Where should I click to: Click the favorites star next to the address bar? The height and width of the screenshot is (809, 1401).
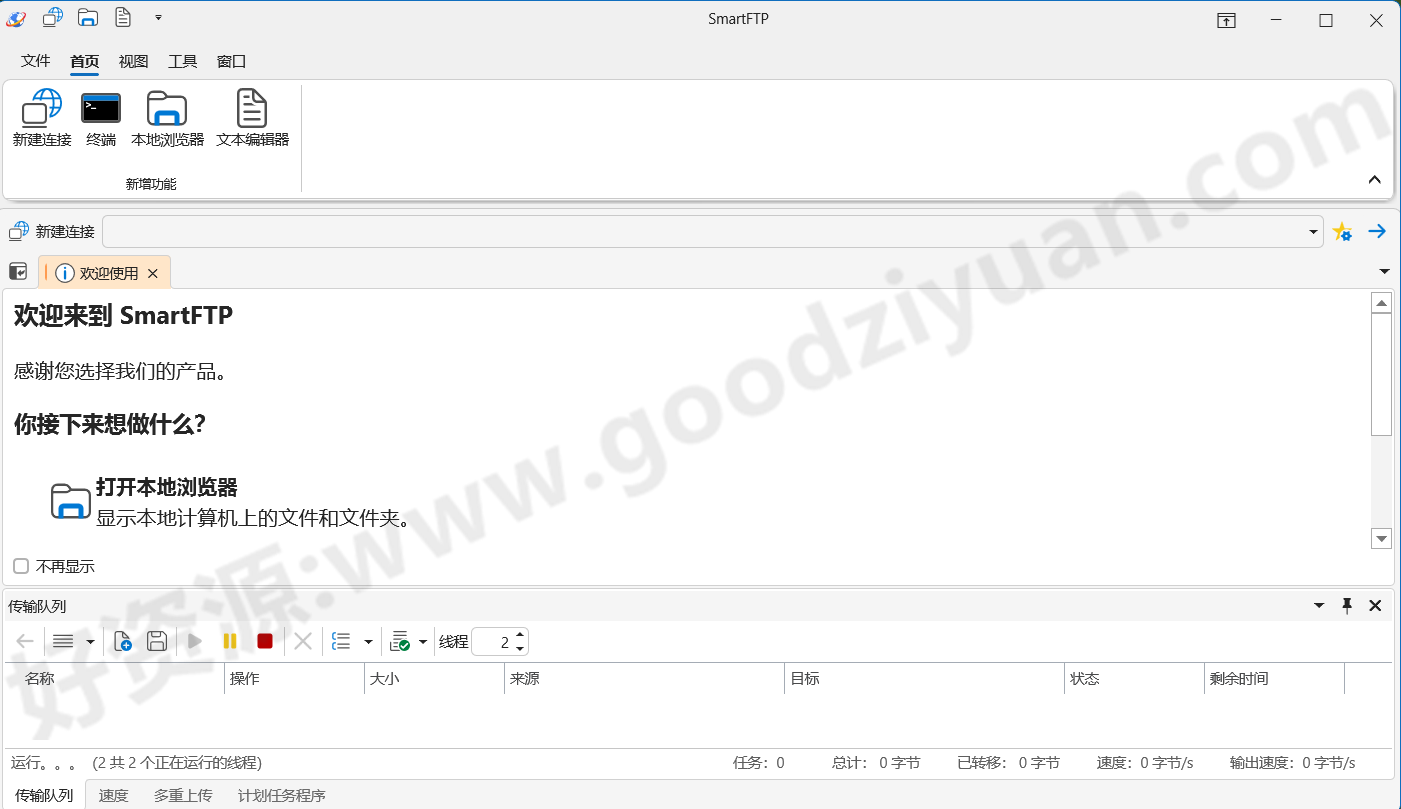click(x=1343, y=231)
